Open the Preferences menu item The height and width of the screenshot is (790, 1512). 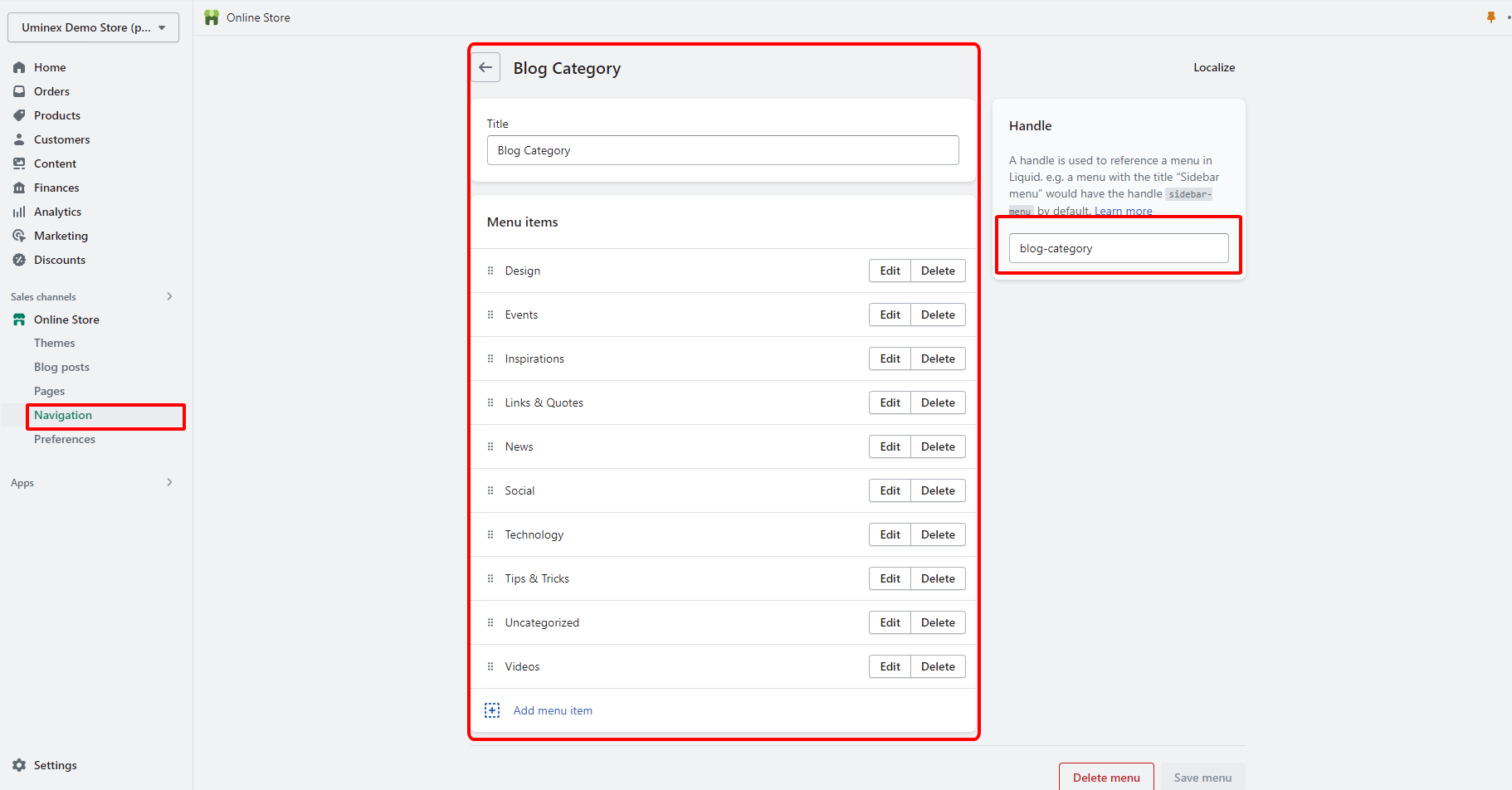[x=65, y=439]
